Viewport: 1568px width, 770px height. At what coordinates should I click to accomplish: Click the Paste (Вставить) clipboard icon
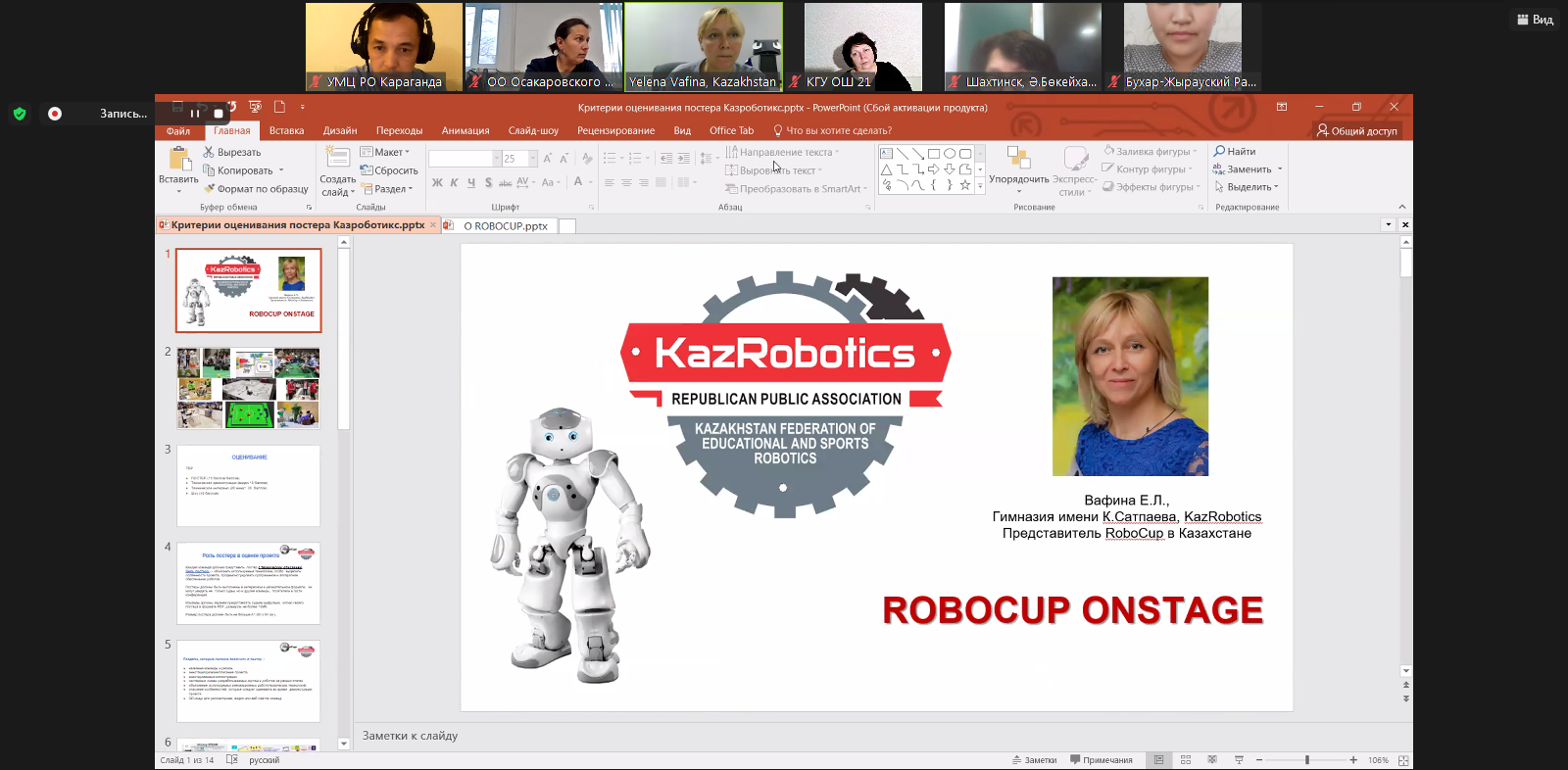pos(178,159)
